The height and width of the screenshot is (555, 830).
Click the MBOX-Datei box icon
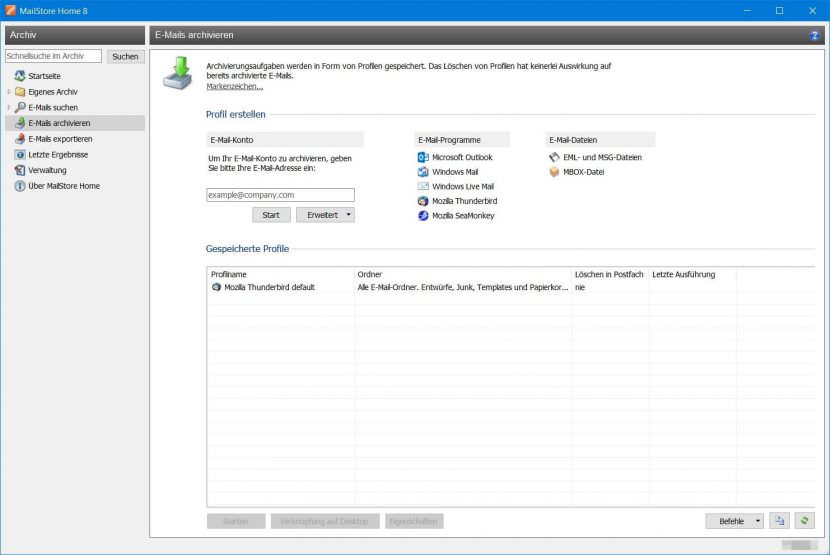[554, 172]
